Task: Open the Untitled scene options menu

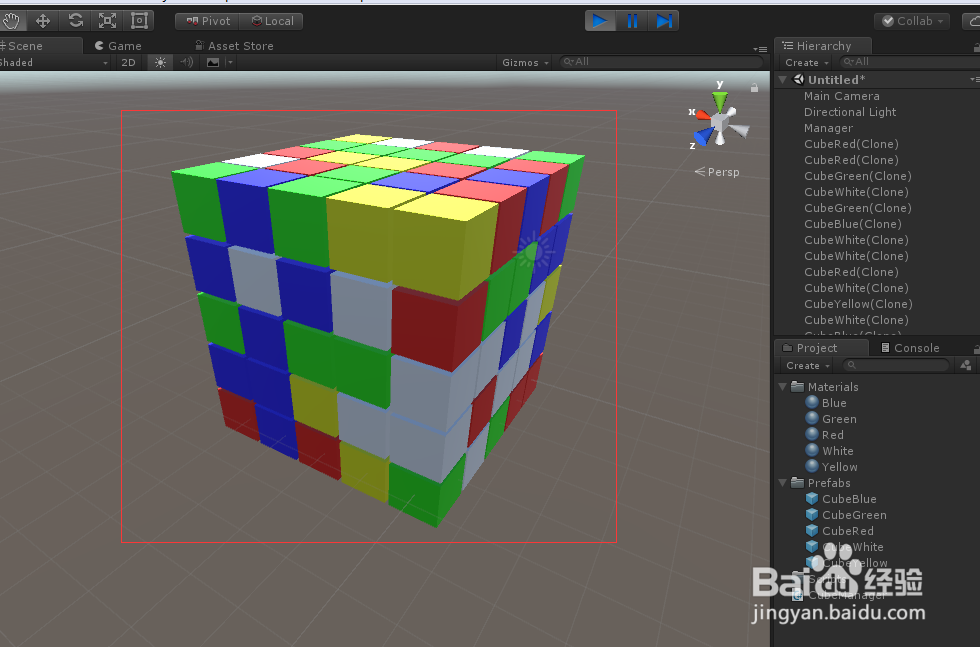Action: (975, 79)
